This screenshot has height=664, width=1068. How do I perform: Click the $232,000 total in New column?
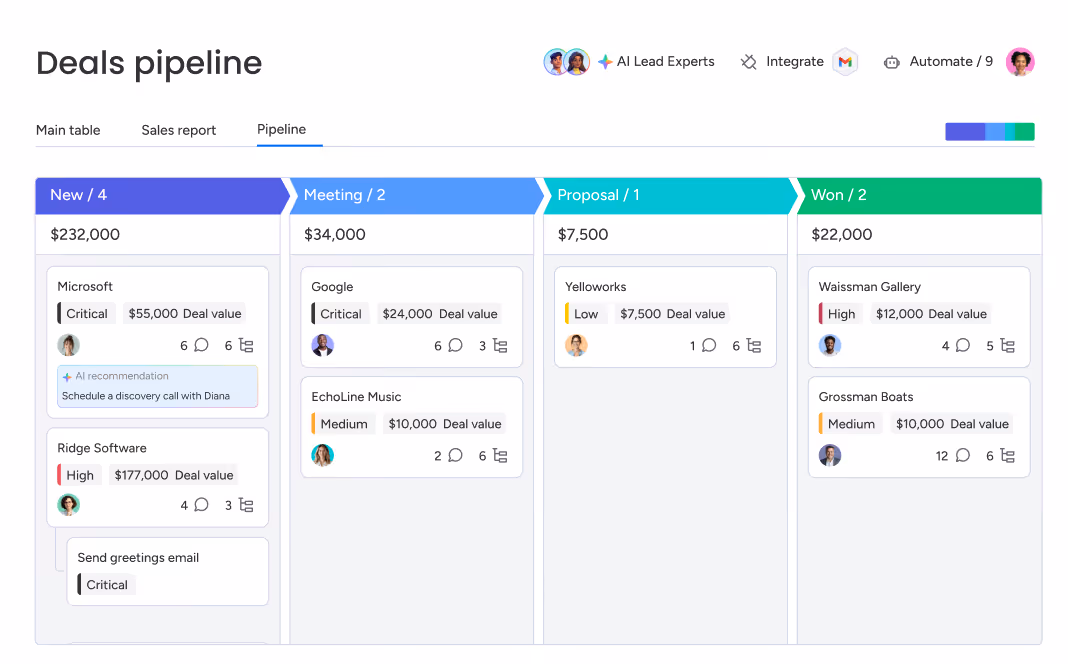(85, 235)
